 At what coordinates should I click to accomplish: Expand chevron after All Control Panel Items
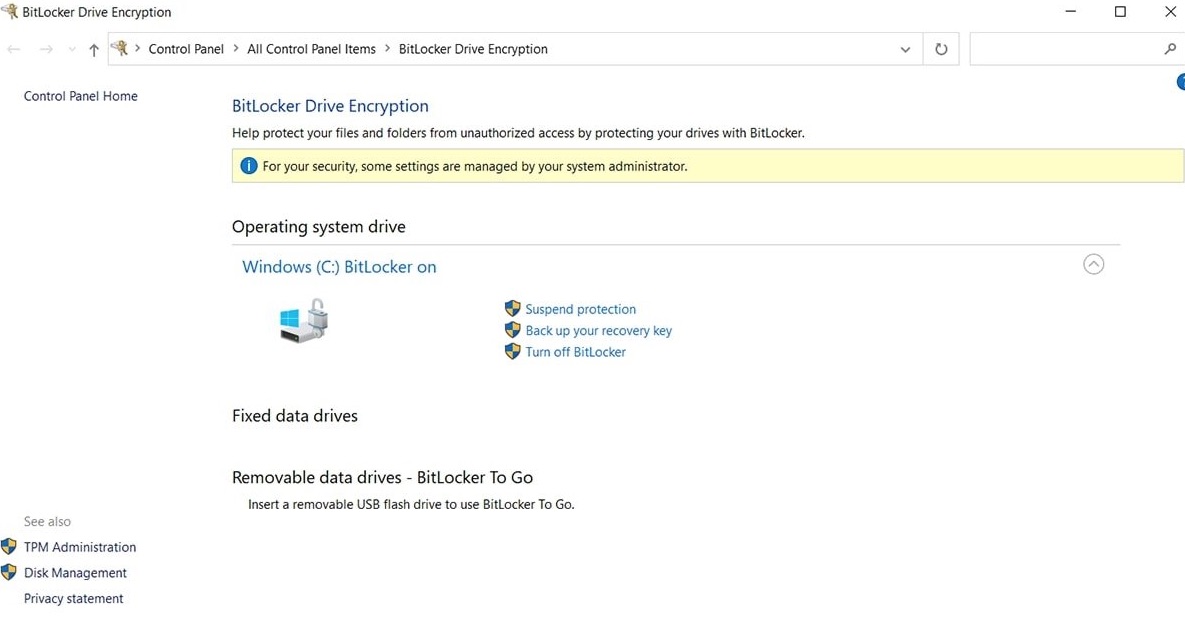(388, 48)
